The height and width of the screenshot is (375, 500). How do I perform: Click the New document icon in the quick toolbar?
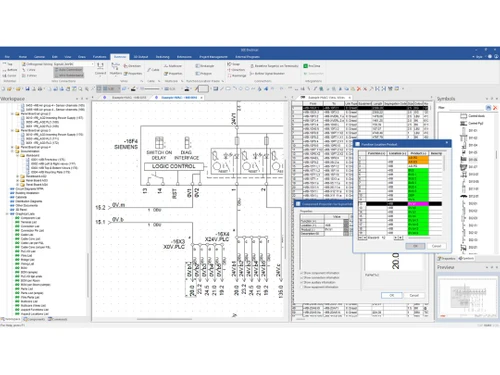[x=3, y=89]
